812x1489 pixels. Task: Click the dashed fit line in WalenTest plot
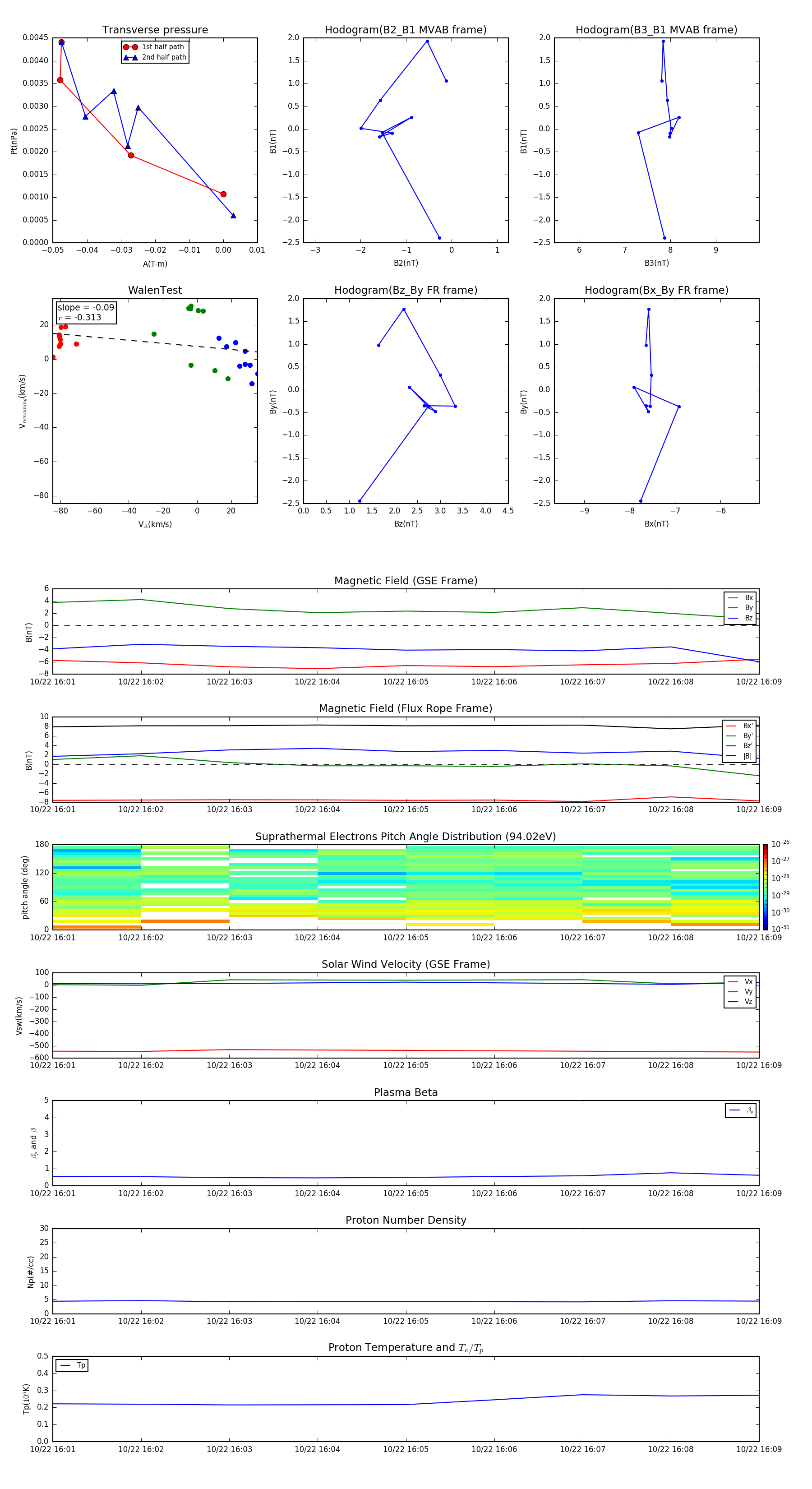155,343
